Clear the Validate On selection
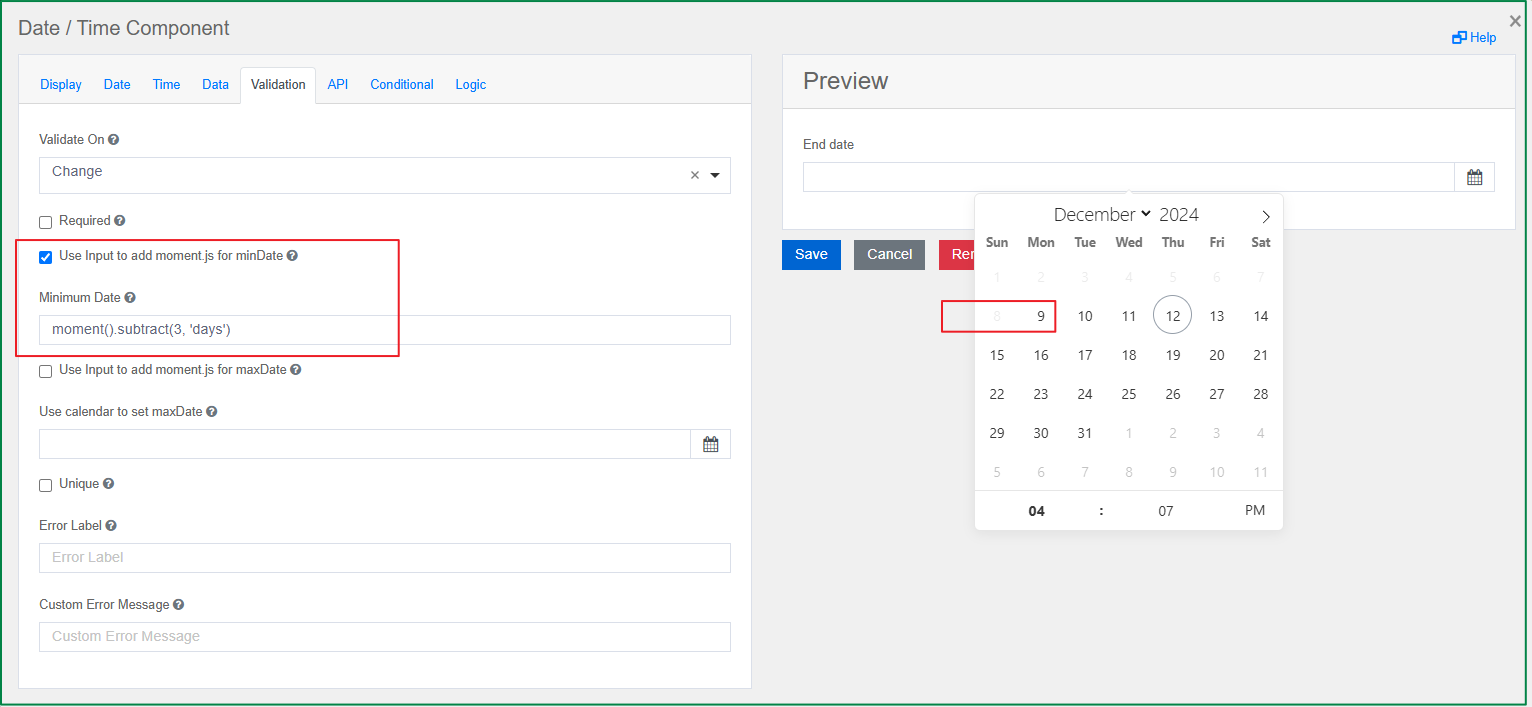Screen dimensions: 1532x707 coord(695,175)
